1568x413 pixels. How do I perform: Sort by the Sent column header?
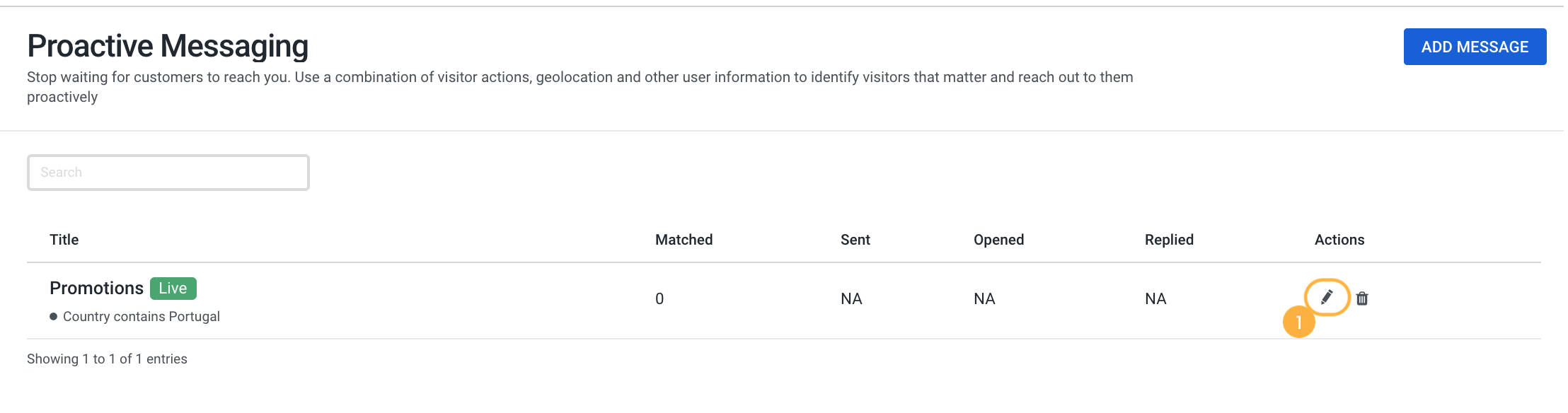(855, 240)
